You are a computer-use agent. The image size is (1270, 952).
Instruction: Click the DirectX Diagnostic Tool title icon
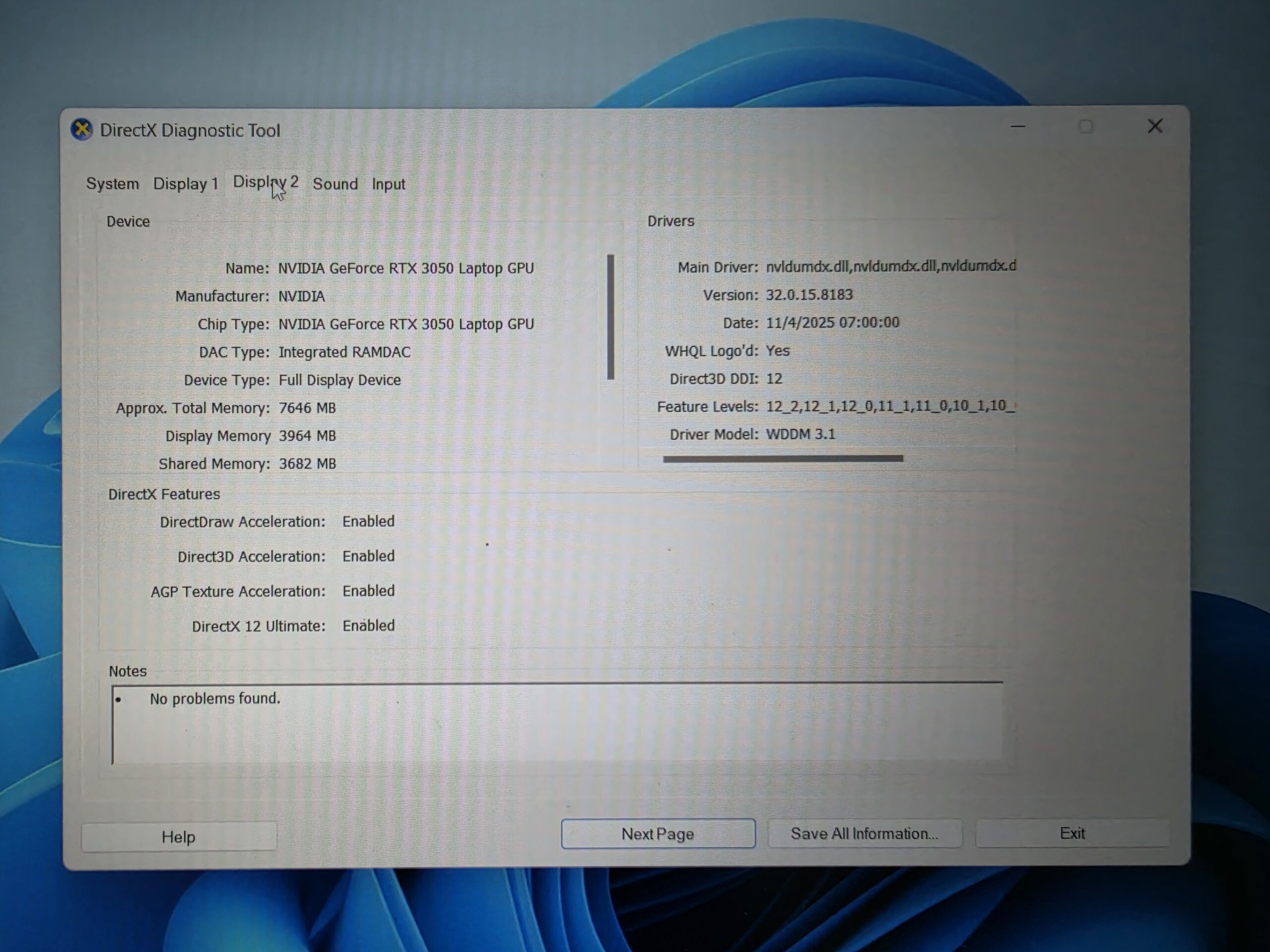click(81, 130)
